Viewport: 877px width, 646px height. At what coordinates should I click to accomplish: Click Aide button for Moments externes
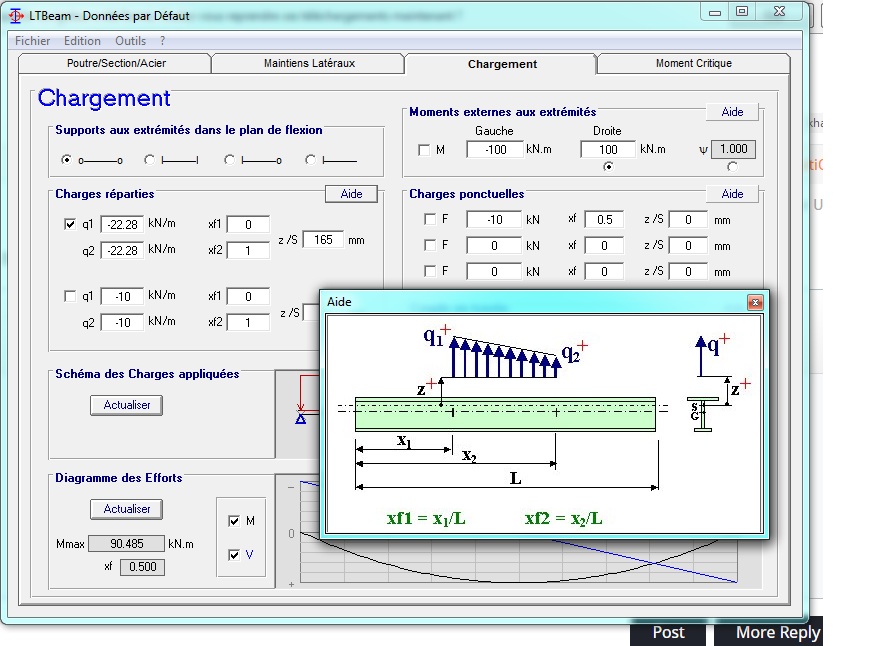tap(732, 112)
